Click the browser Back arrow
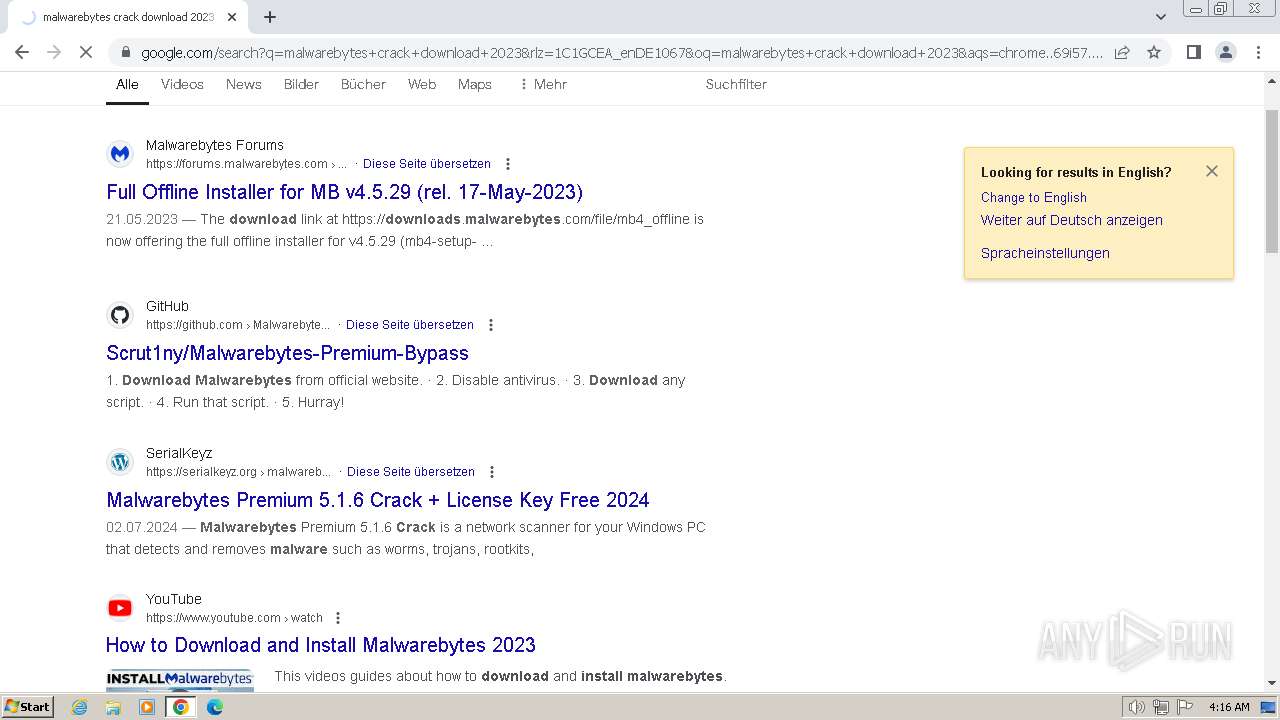 pos(22,52)
